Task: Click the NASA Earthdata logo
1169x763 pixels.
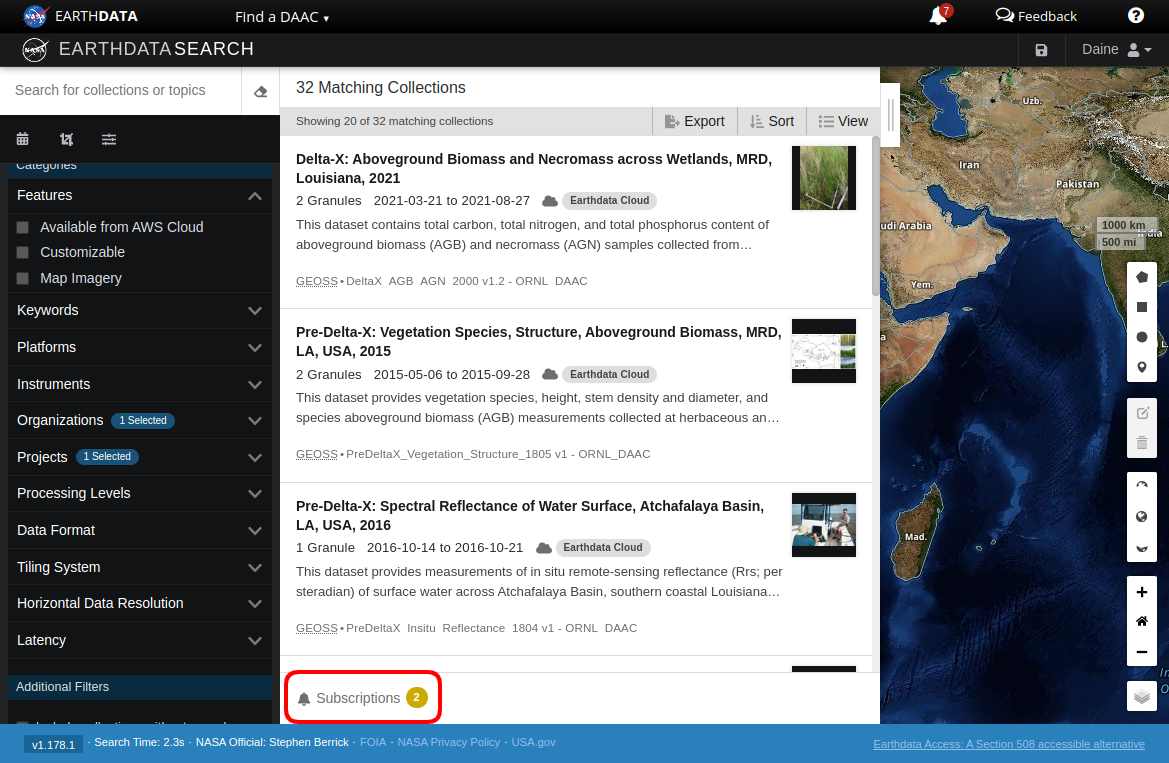Action: point(81,16)
